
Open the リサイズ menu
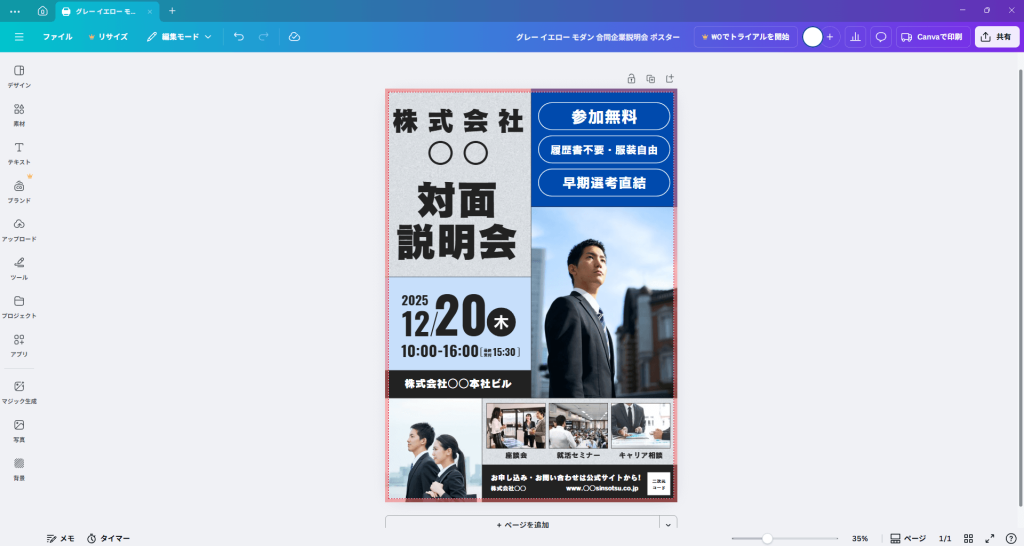click(108, 37)
